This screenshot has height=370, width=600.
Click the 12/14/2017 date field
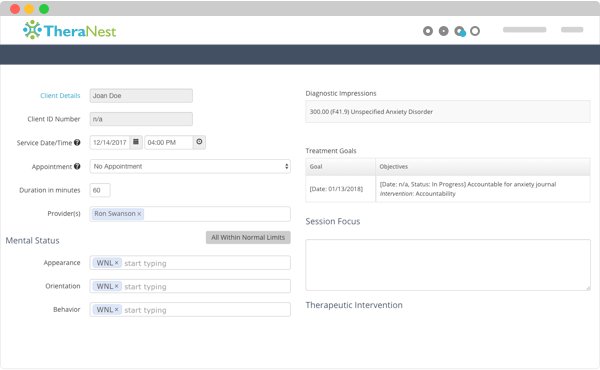tap(110, 142)
